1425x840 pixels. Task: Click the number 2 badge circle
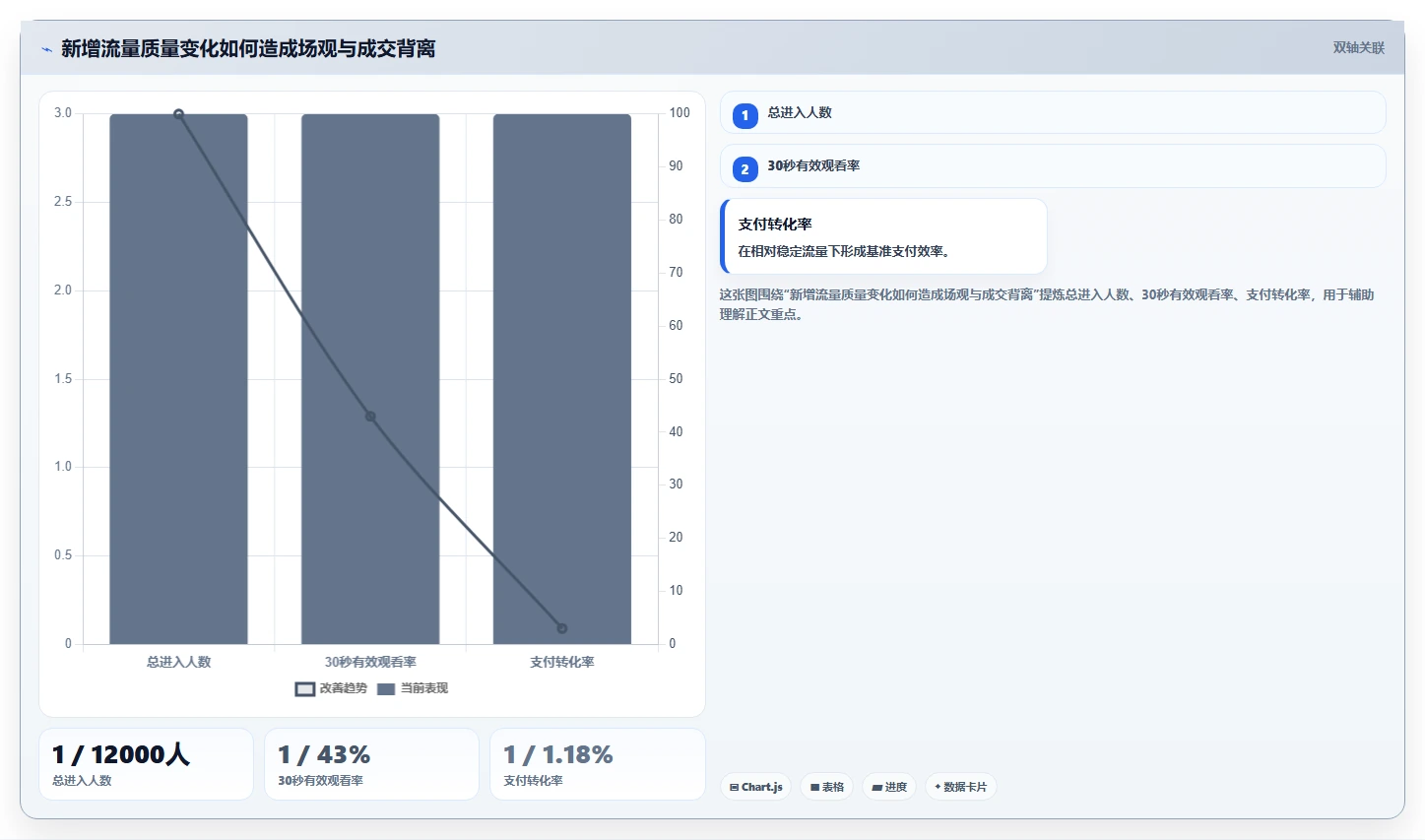pyautogui.click(x=745, y=169)
